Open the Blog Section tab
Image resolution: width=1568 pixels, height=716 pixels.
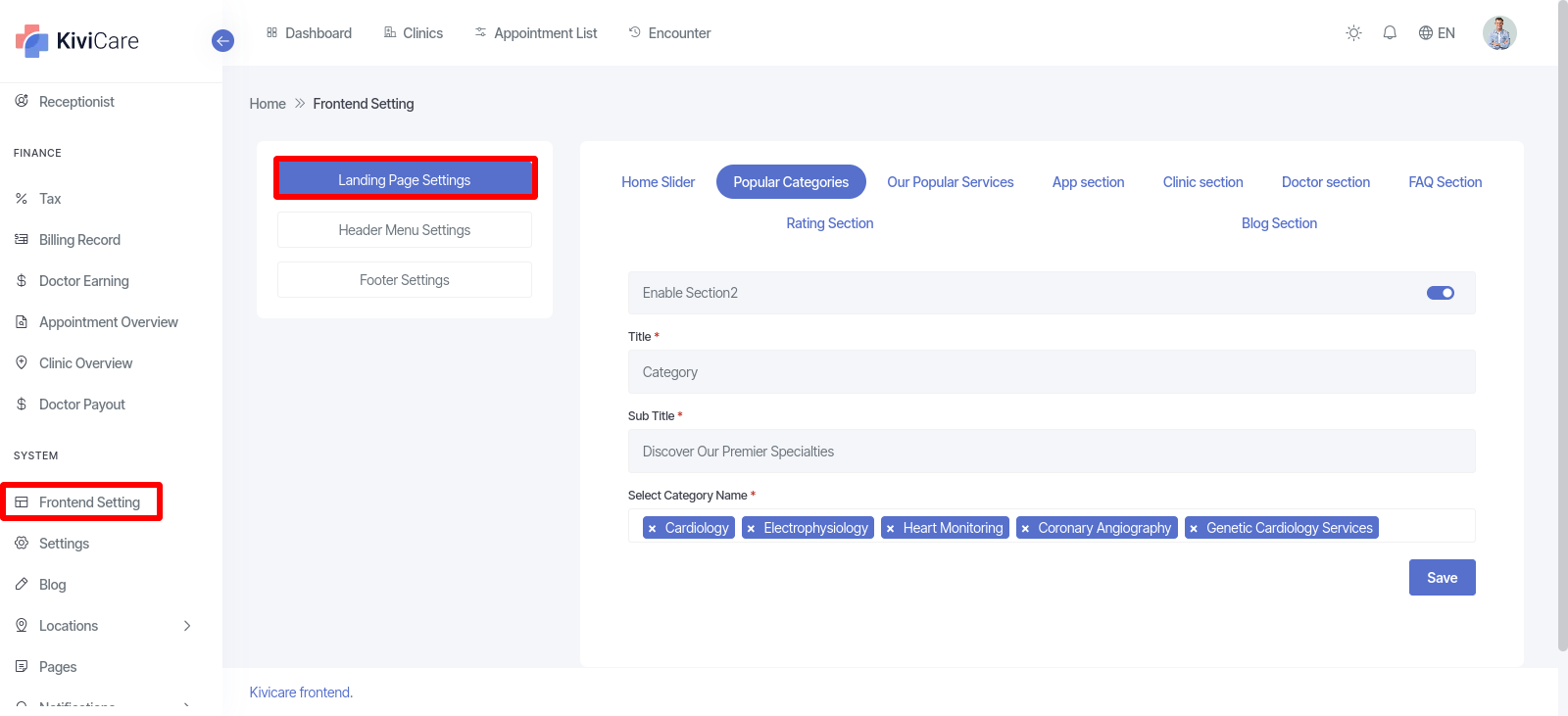pyautogui.click(x=1279, y=223)
